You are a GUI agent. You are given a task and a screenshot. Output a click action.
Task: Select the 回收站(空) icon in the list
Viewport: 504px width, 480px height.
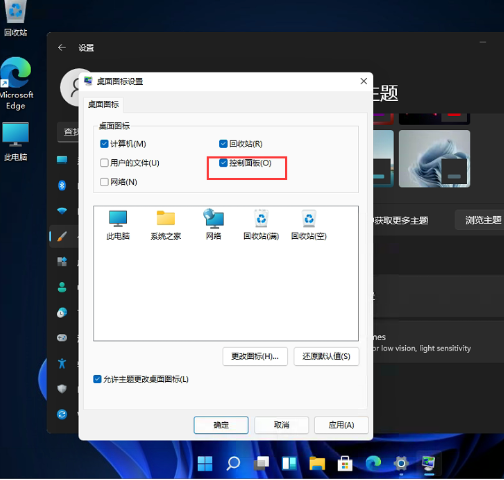pos(309,225)
